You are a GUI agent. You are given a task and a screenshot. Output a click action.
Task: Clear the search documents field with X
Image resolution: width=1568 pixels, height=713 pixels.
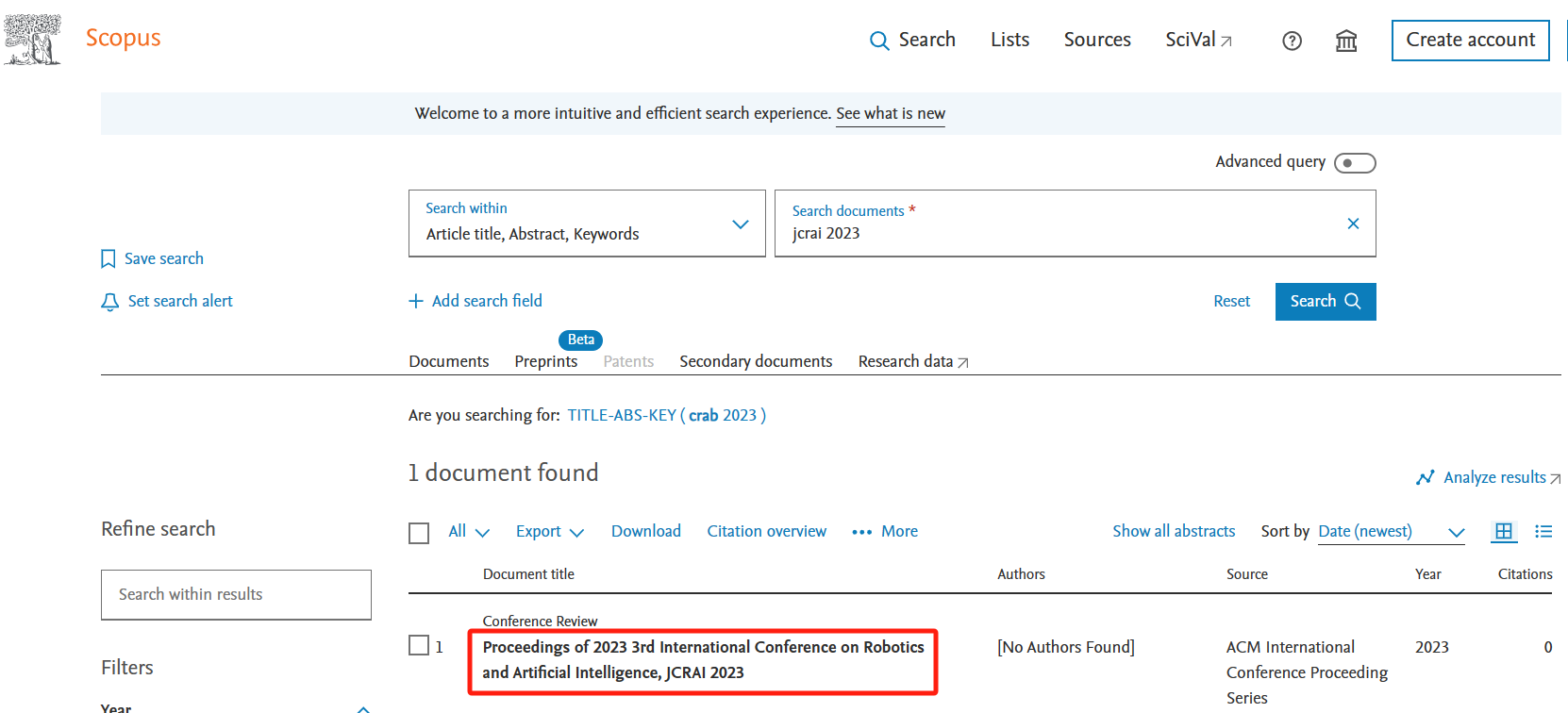coord(1353,224)
